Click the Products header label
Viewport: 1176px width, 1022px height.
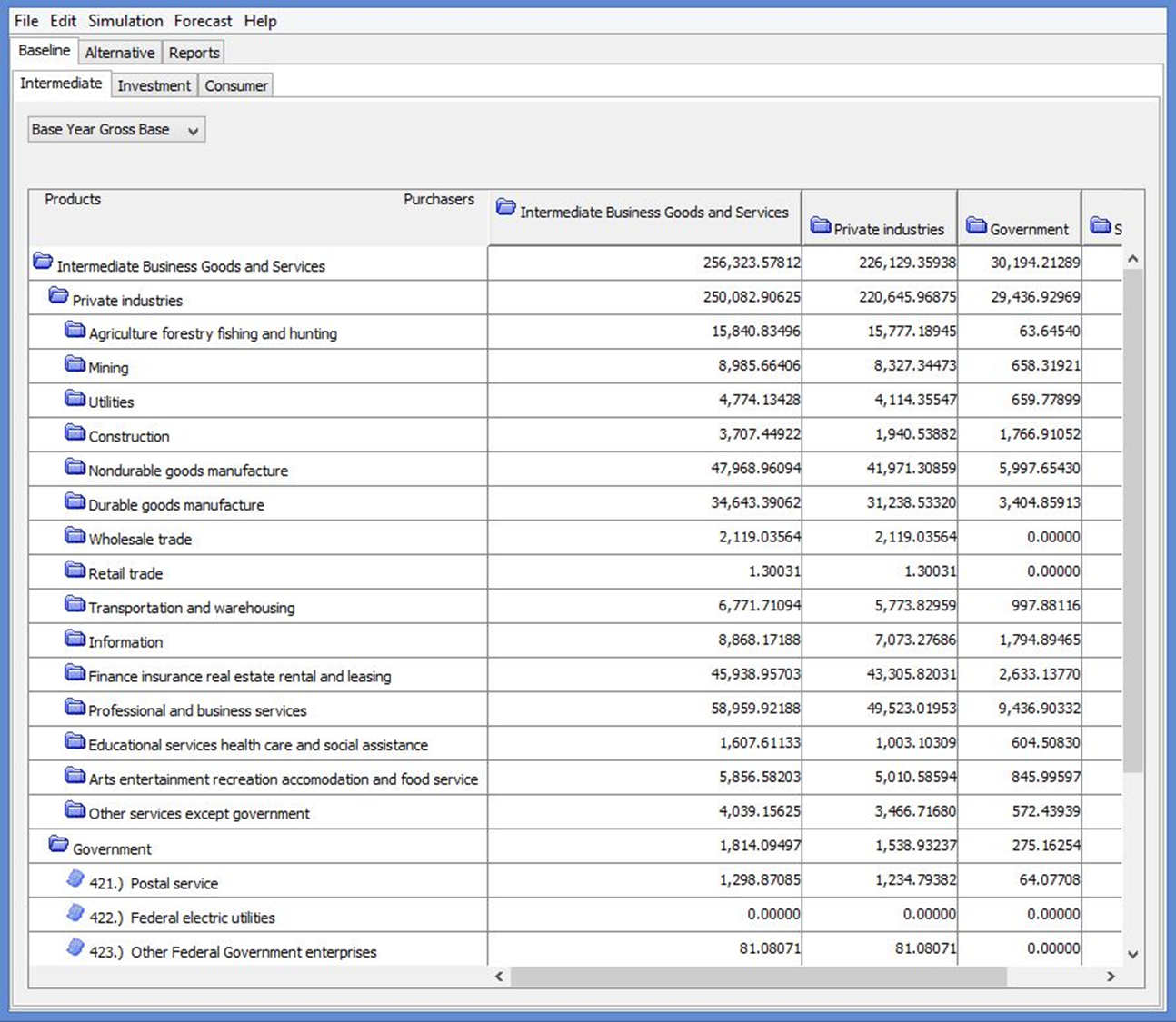(73, 199)
